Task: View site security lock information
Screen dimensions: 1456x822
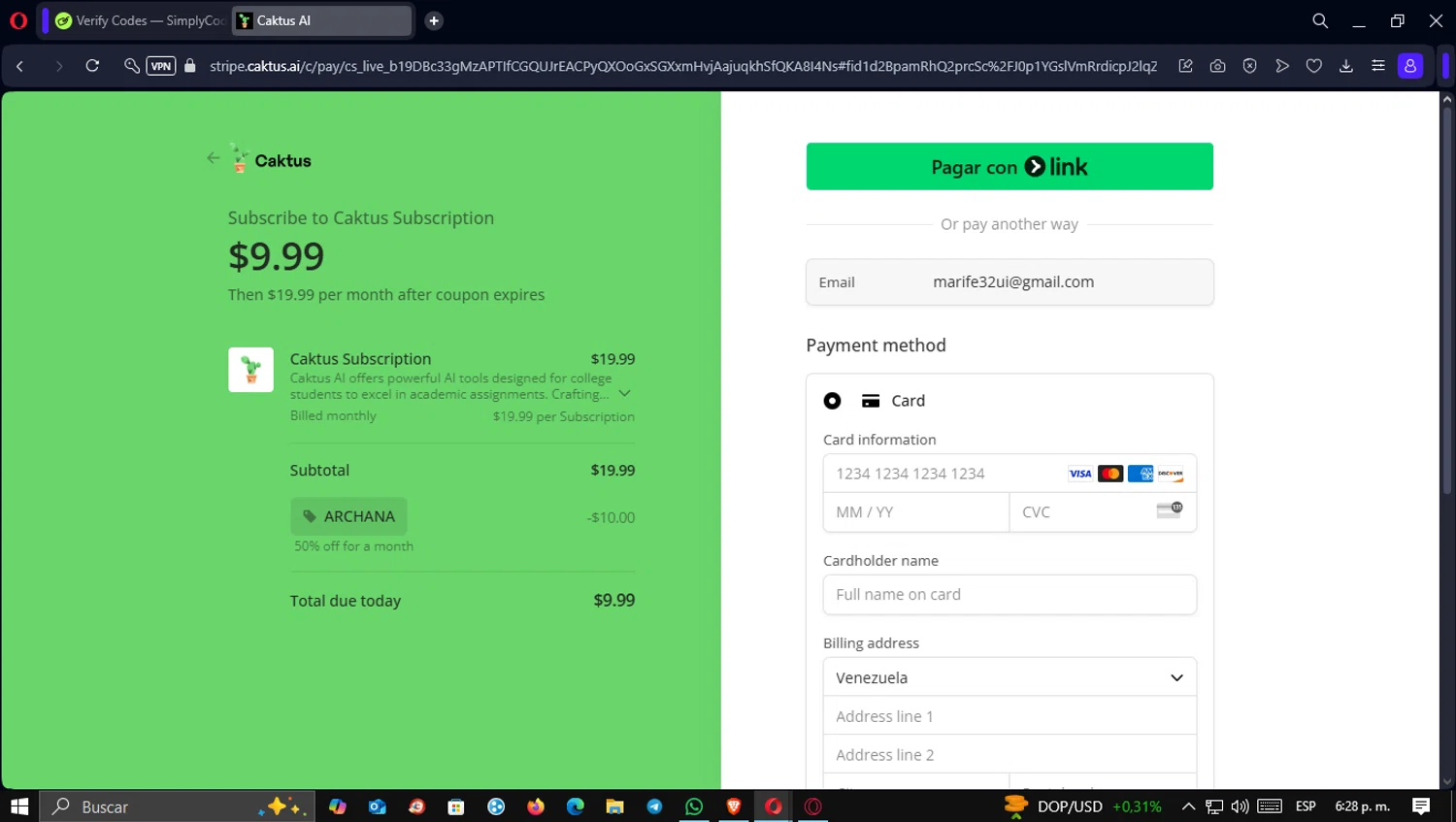Action: (x=190, y=66)
